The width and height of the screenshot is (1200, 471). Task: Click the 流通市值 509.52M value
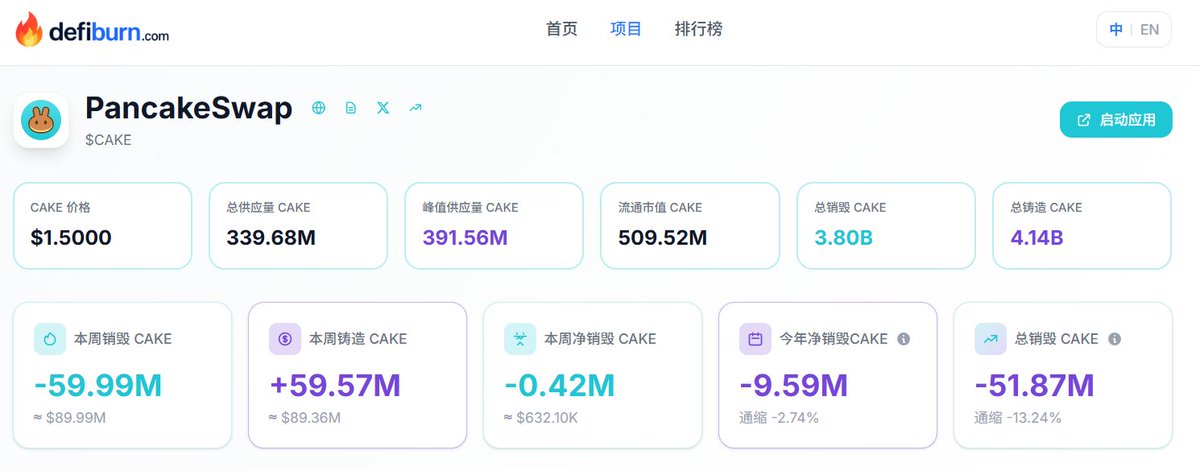pos(663,237)
